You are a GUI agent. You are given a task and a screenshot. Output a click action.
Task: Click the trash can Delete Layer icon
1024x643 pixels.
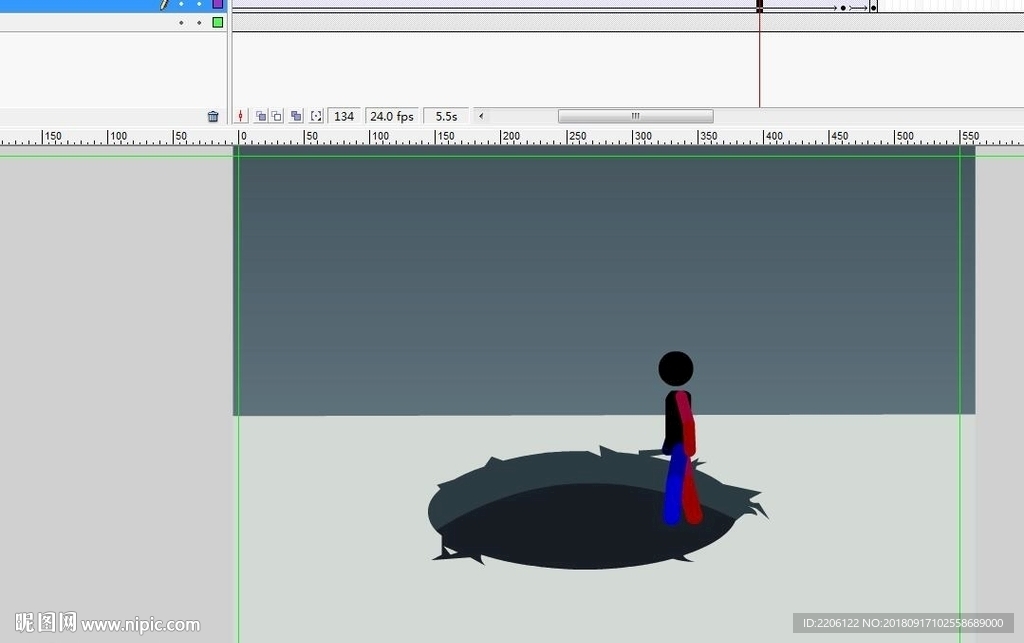tap(212, 116)
